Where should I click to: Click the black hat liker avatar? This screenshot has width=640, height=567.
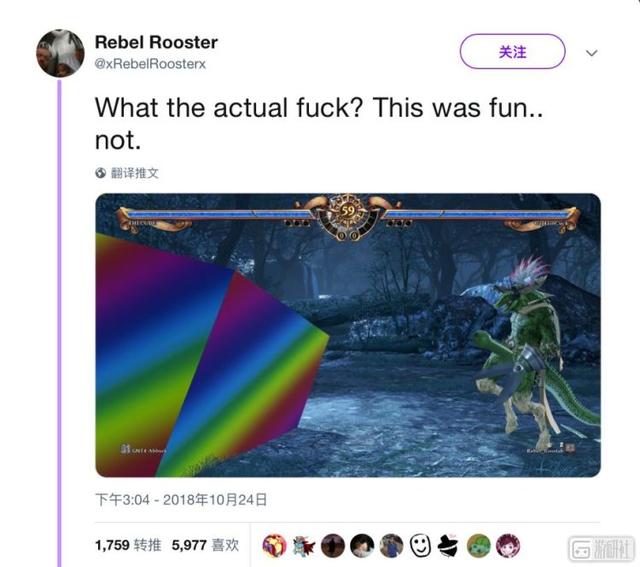449,546
